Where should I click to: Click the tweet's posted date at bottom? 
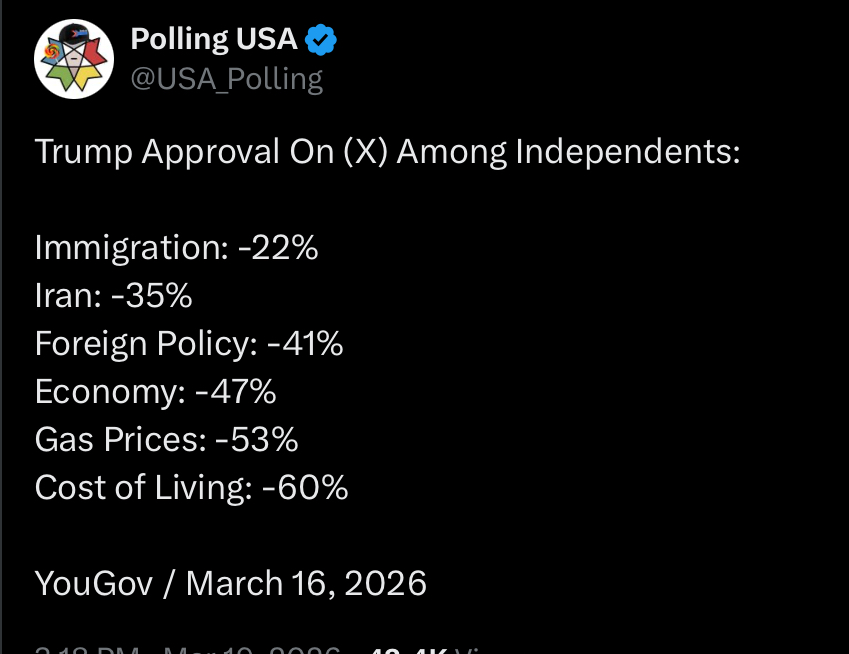point(250,648)
